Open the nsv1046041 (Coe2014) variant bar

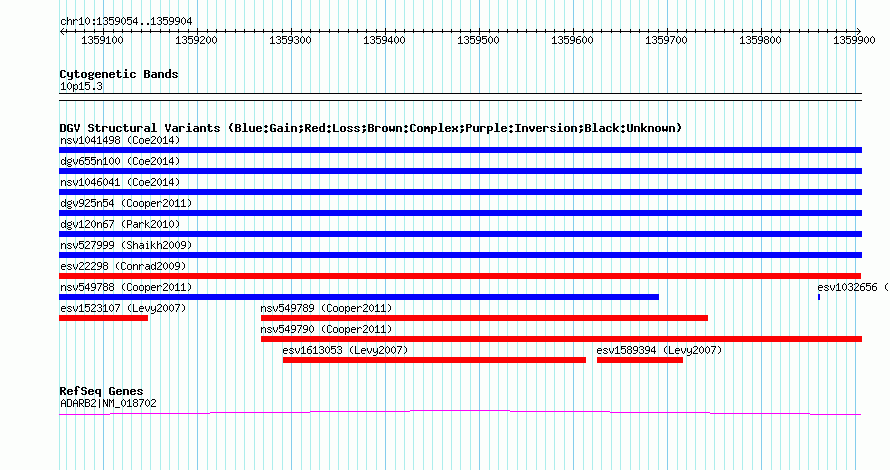tap(460, 192)
